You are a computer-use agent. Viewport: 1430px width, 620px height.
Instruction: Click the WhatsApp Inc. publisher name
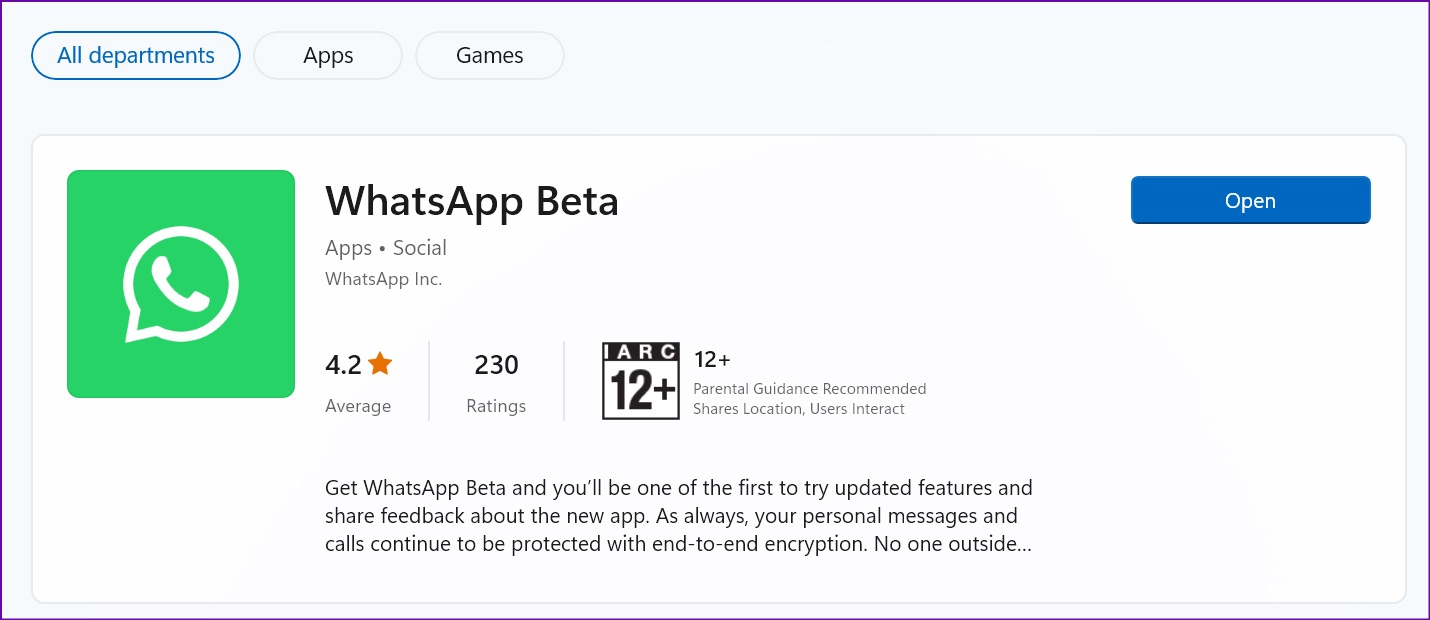click(x=384, y=279)
